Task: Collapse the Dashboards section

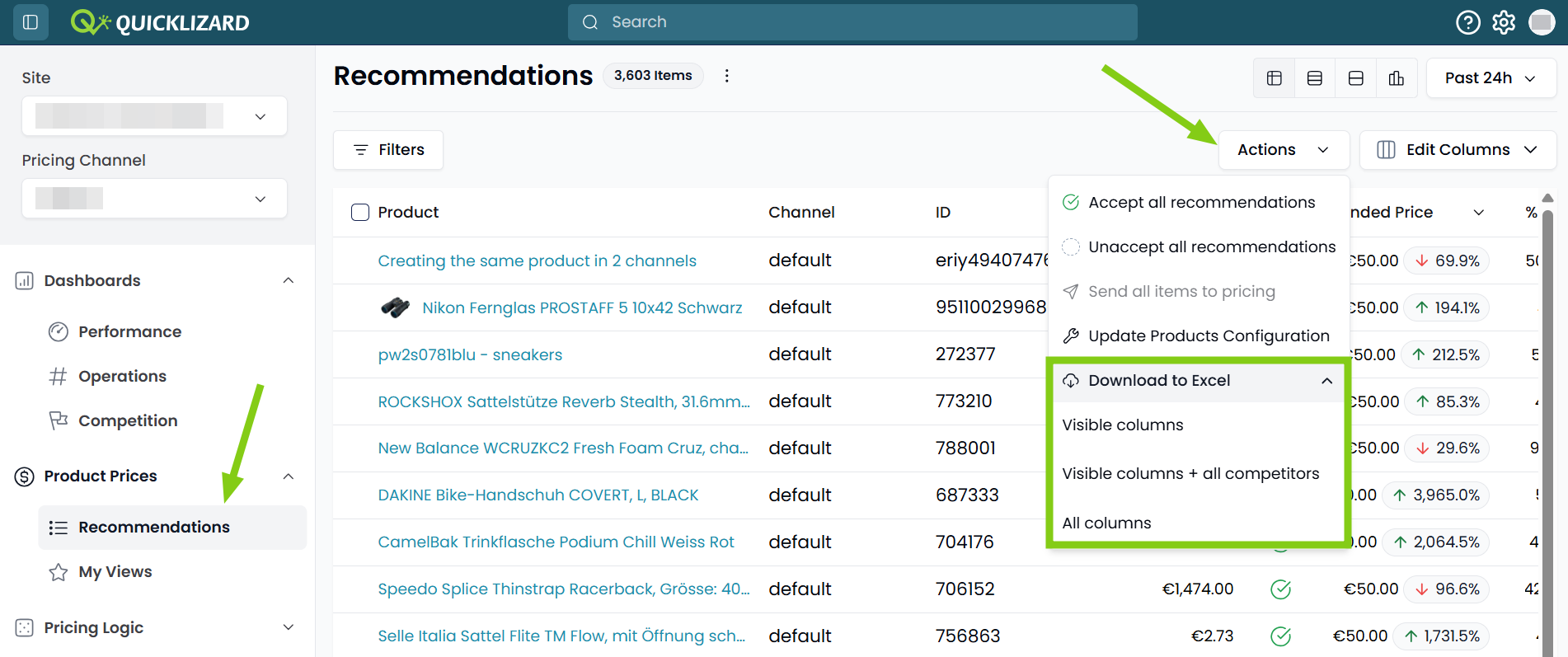Action: coord(289,280)
